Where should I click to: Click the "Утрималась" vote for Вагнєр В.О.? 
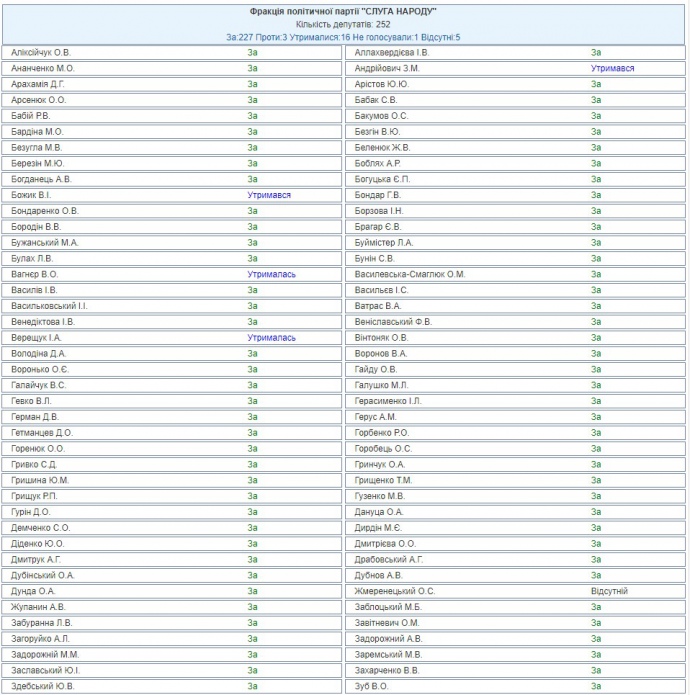pyautogui.click(x=271, y=274)
